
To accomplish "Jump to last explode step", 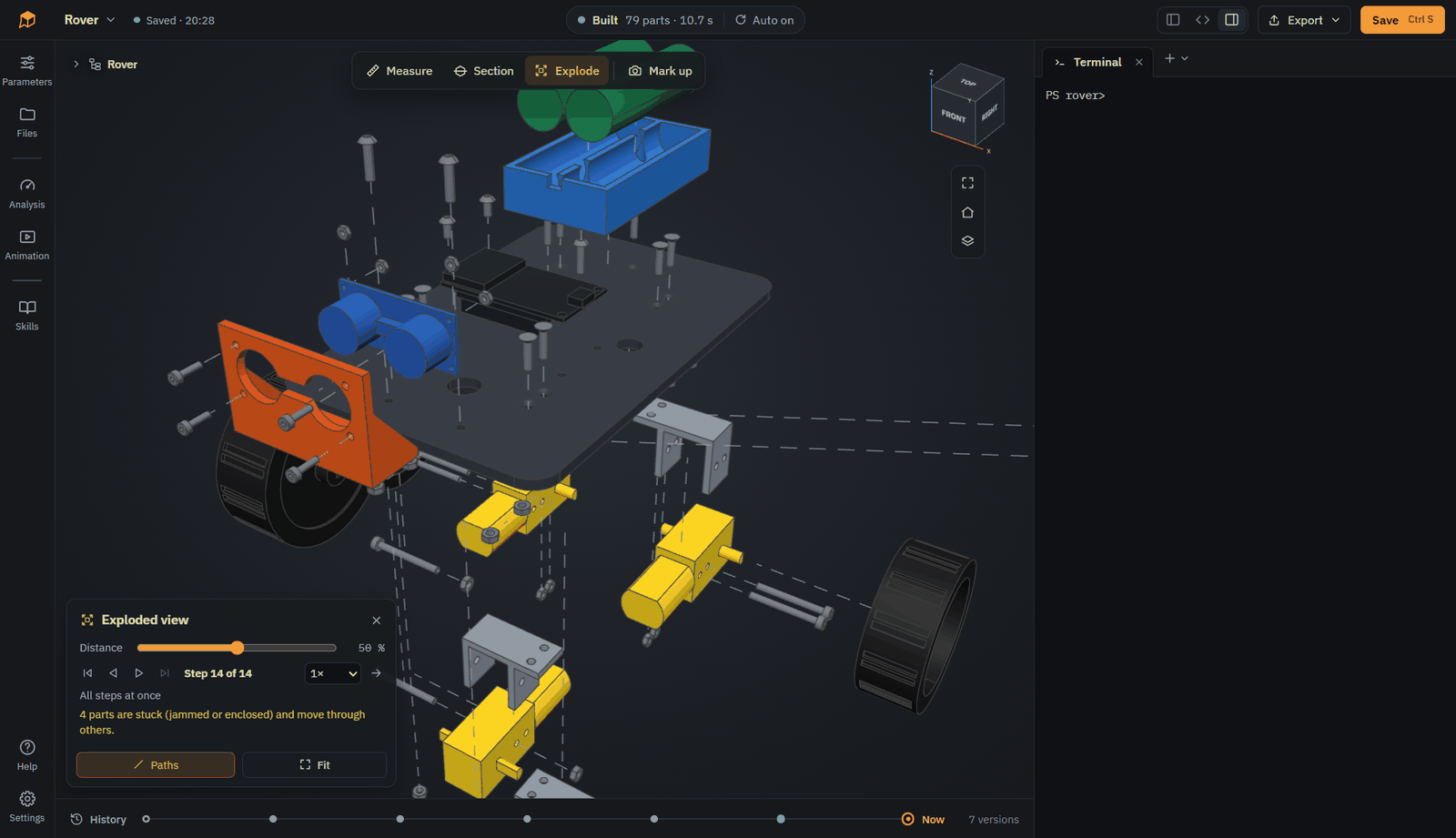I will (165, 673).
